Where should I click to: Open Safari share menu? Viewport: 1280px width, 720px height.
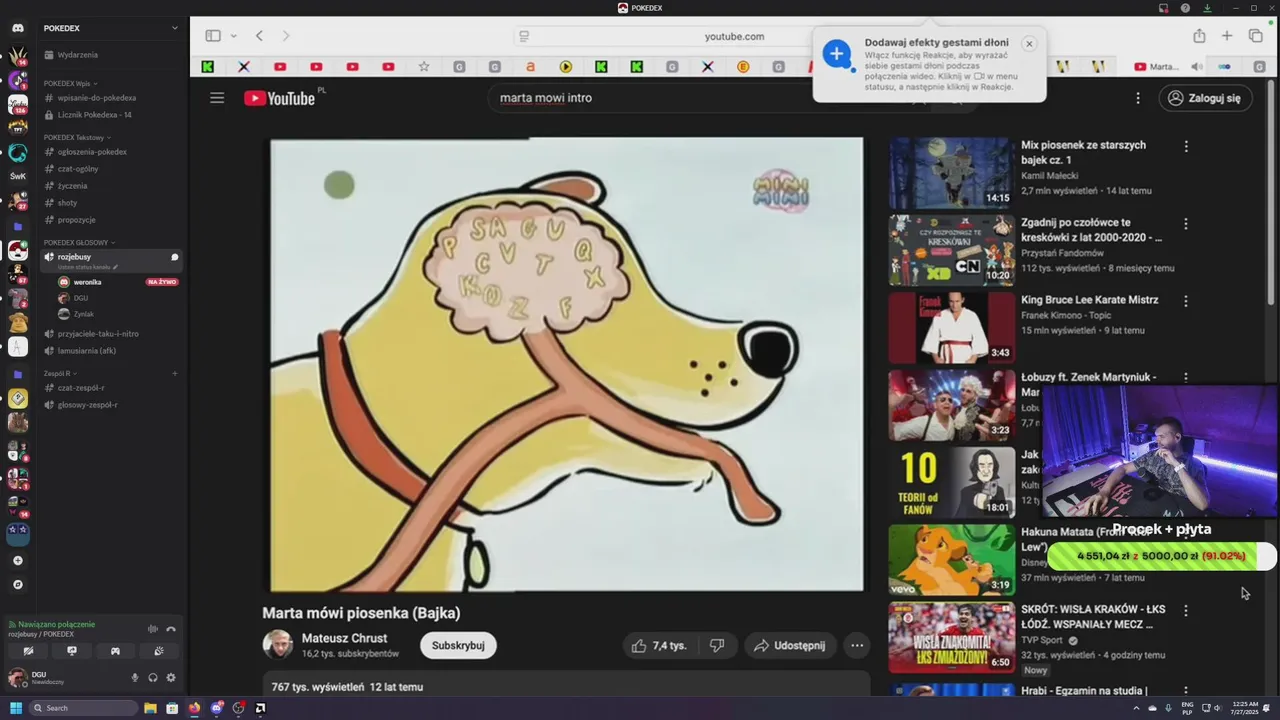click(1199, 36)
